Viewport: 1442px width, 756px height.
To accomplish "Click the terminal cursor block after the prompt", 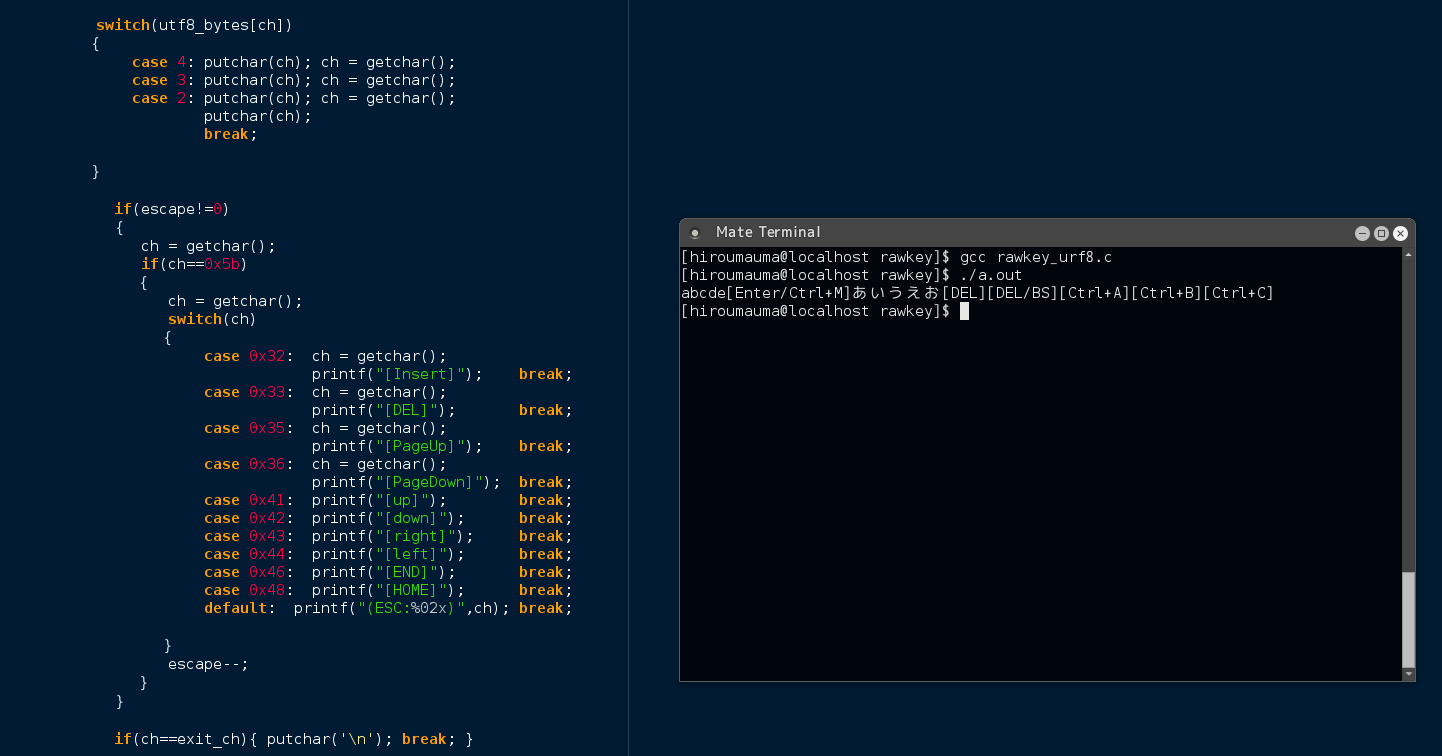I will 963,310.
